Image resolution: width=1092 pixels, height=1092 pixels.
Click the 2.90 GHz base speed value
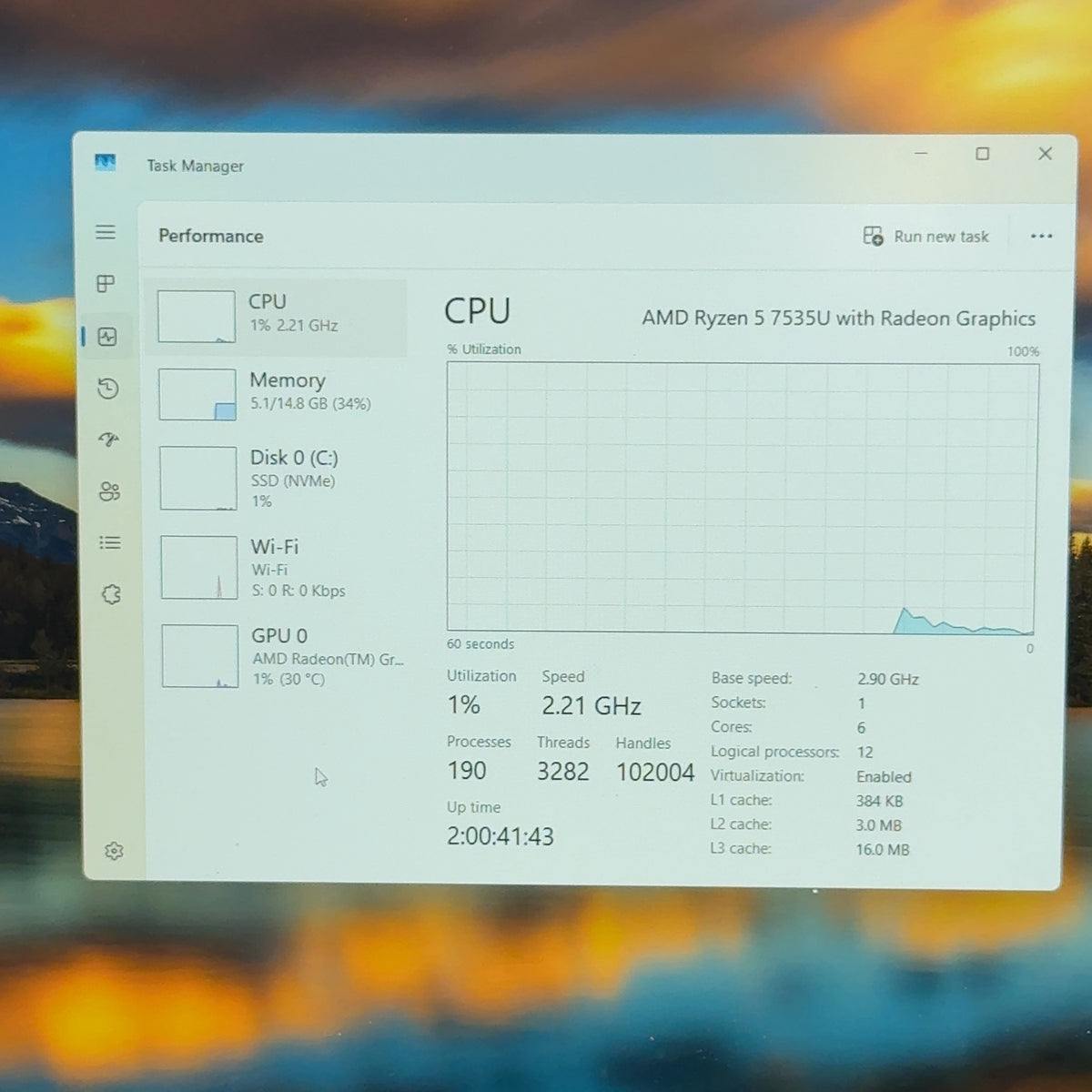(888, 679)
